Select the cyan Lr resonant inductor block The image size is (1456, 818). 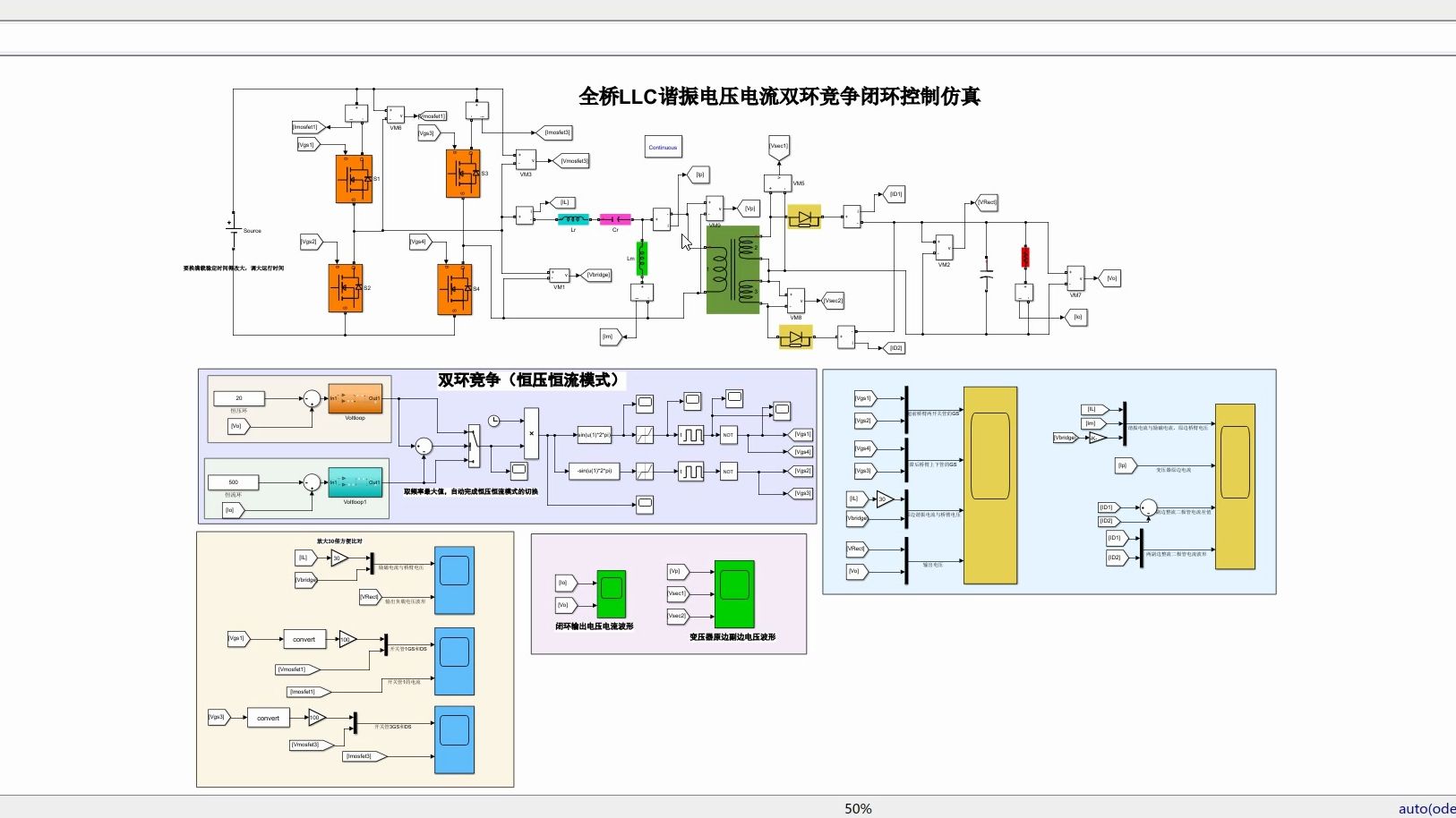pyautogui.click(x=571, y=218)
